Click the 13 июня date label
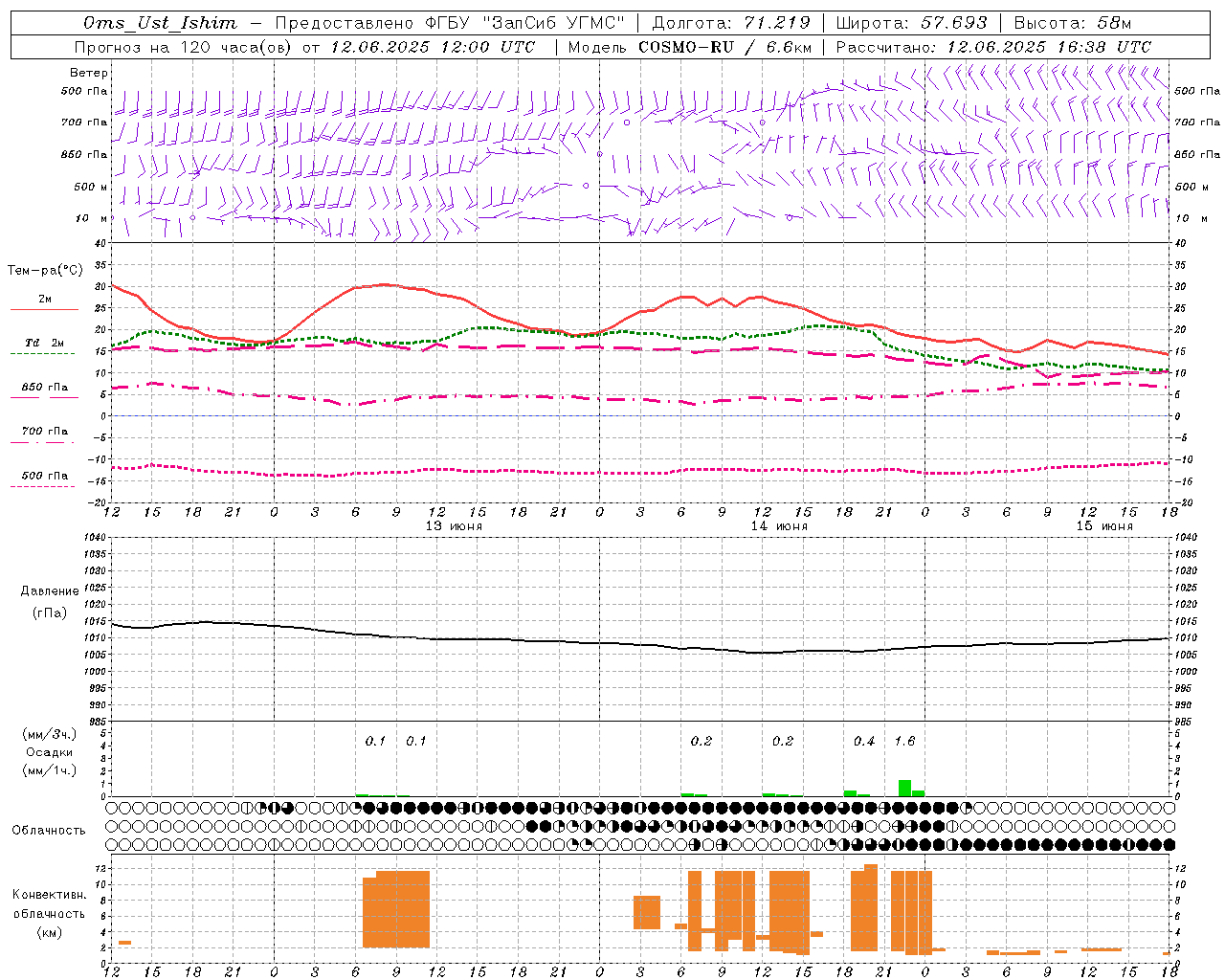The width and height of the screenshot is (1225, 980). pyautogui.click(x=454, y=526)
